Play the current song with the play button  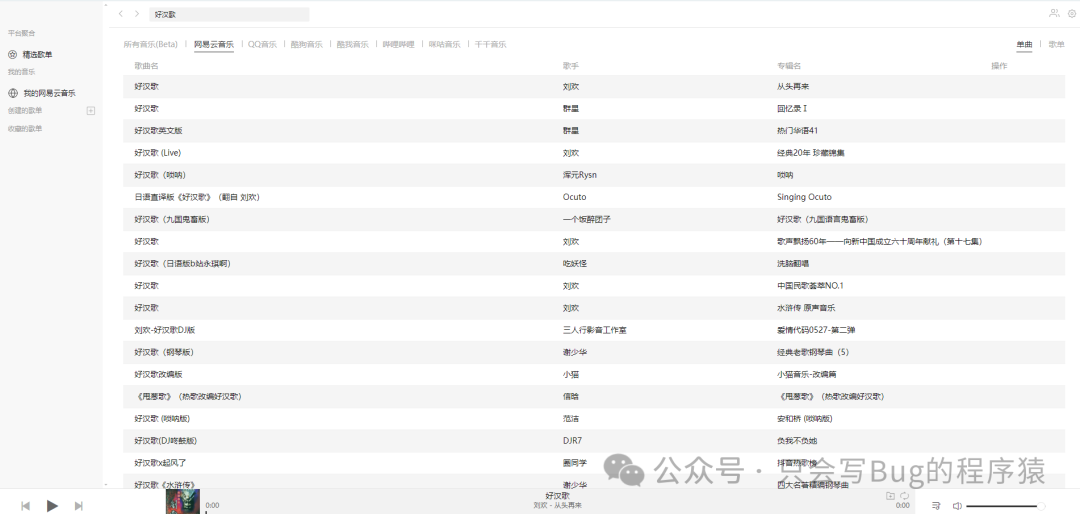coord(52,506)
